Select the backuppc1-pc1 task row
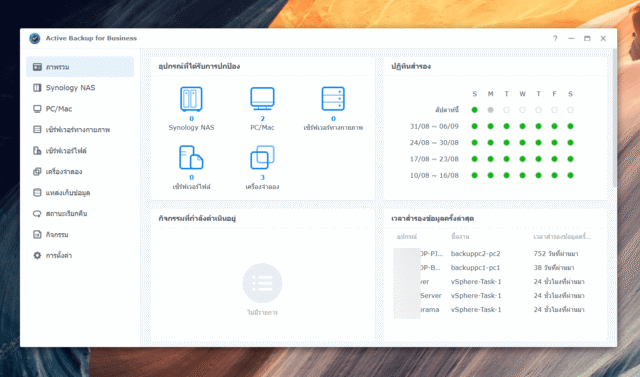Screen dimensions: 640x377 495,268
